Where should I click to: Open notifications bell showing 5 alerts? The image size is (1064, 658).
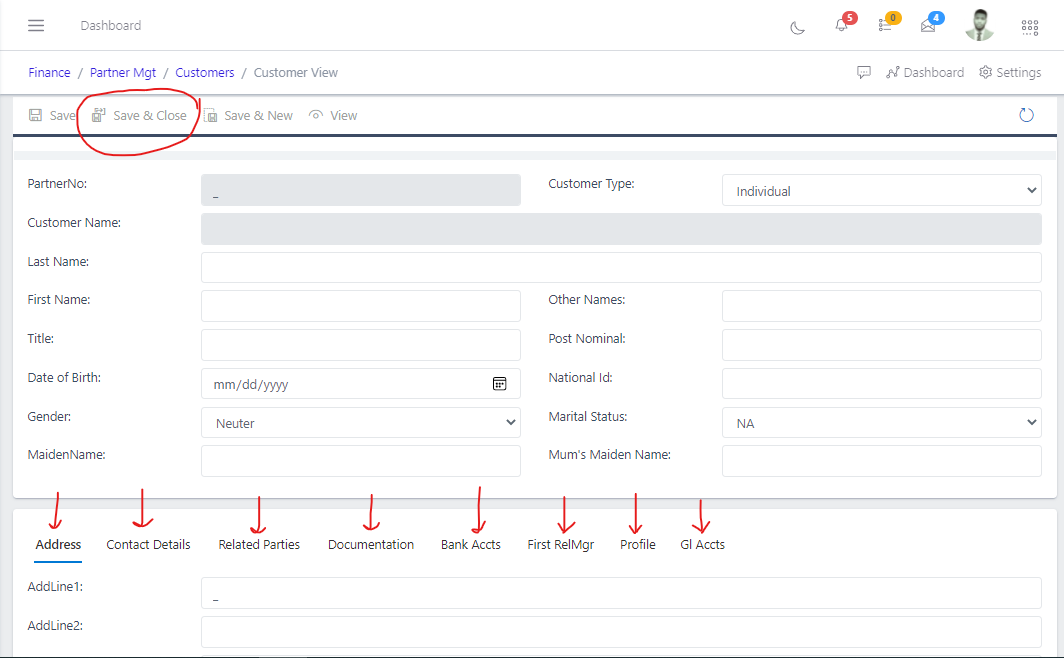[841, 28]
